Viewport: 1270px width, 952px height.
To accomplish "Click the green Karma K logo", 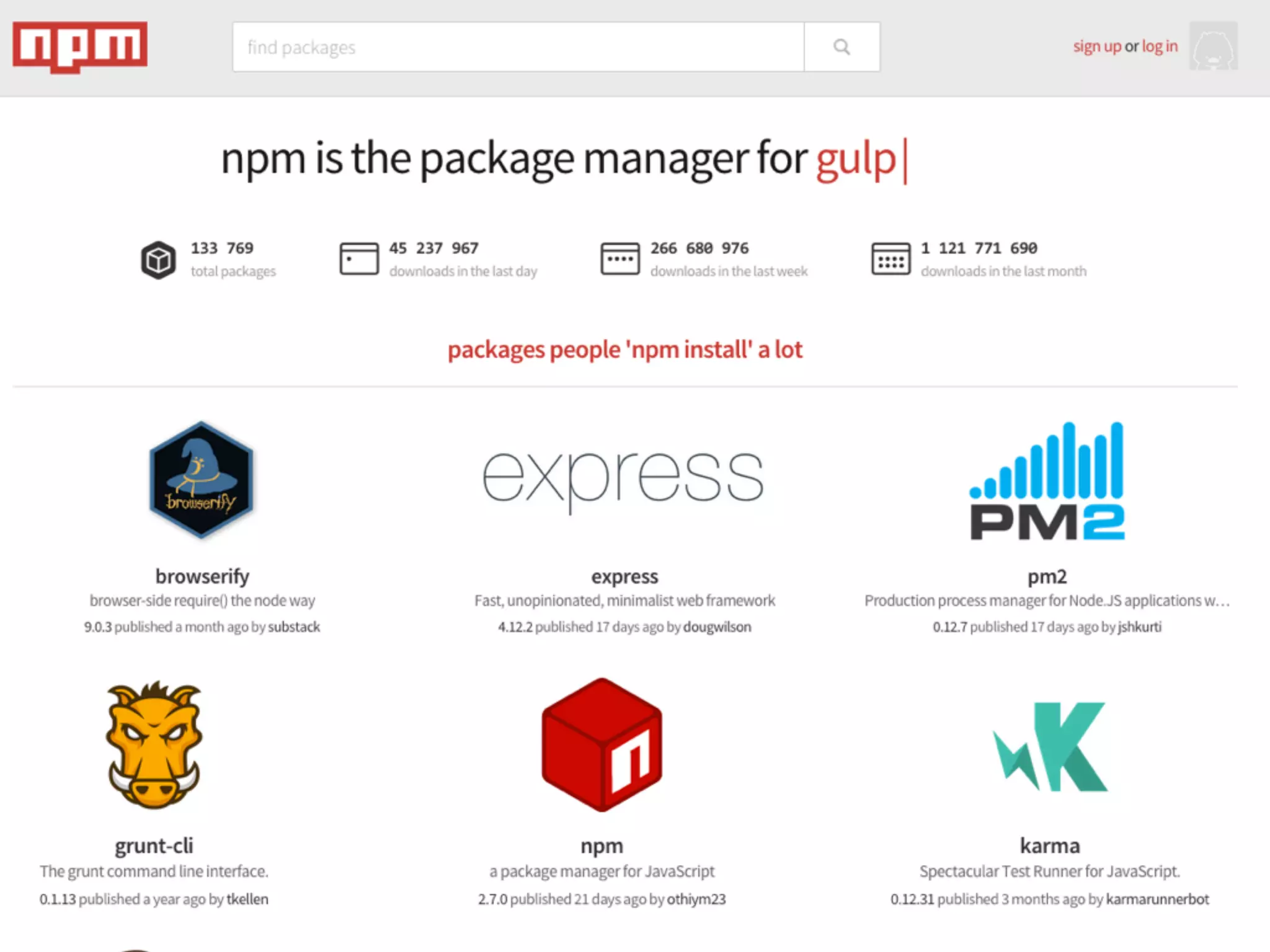I will coord(1050,746).
